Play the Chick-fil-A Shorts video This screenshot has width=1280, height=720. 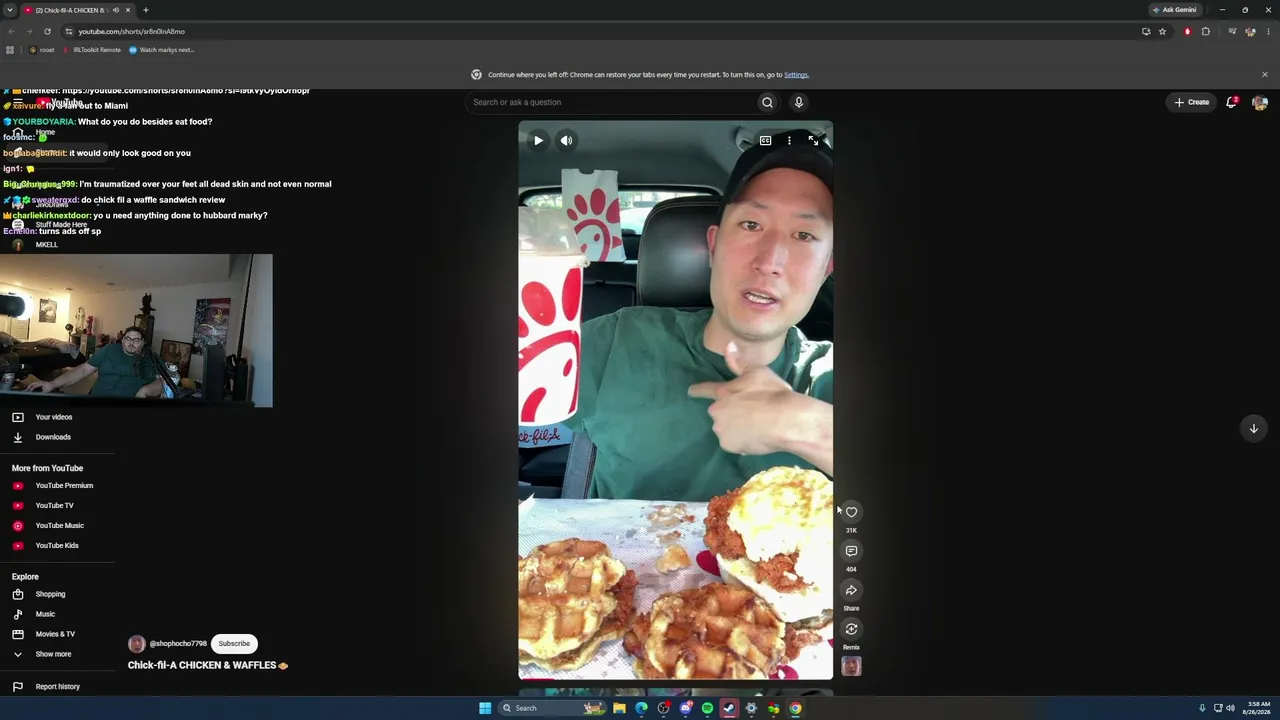[x=538, y=141]
